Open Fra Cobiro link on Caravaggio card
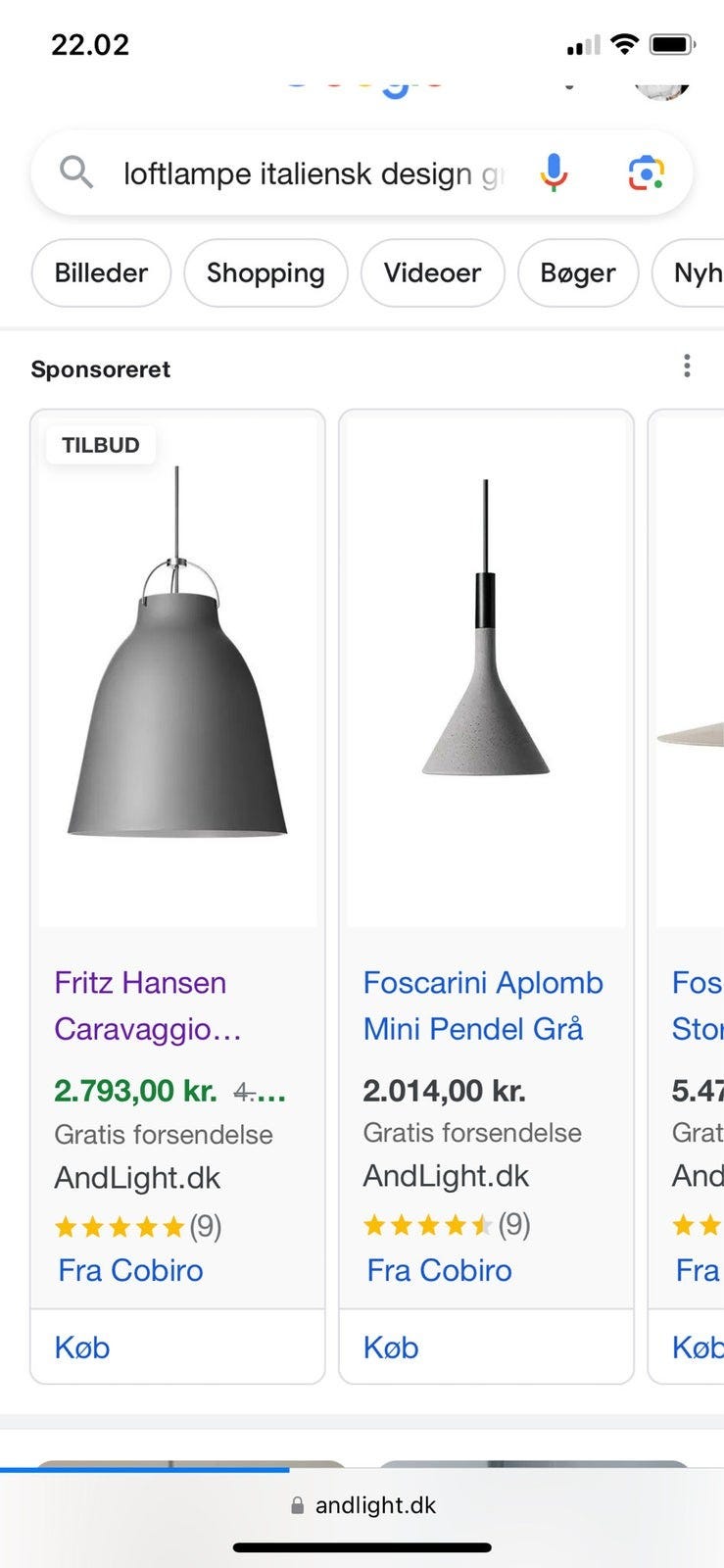The width and height of the screenshot is (724, 1568). pyautogui.click(x=130, y=1270)
